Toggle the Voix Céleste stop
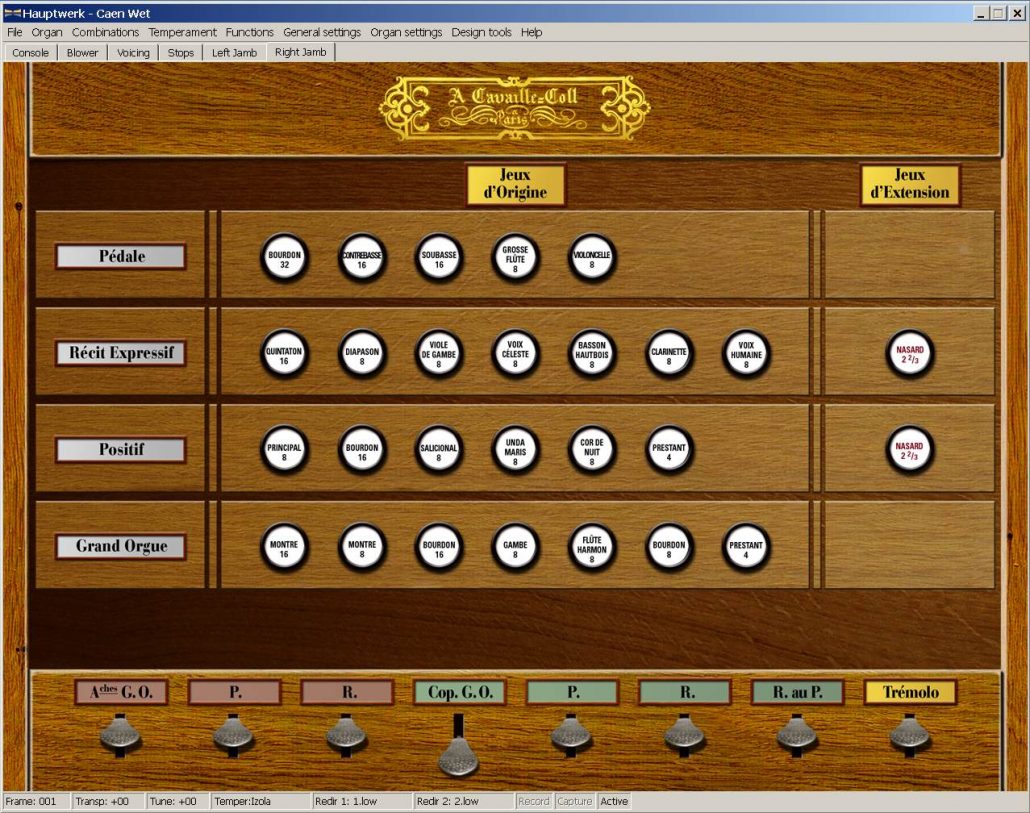Viewport: 1030px width, 813px height. click(515, 355)
